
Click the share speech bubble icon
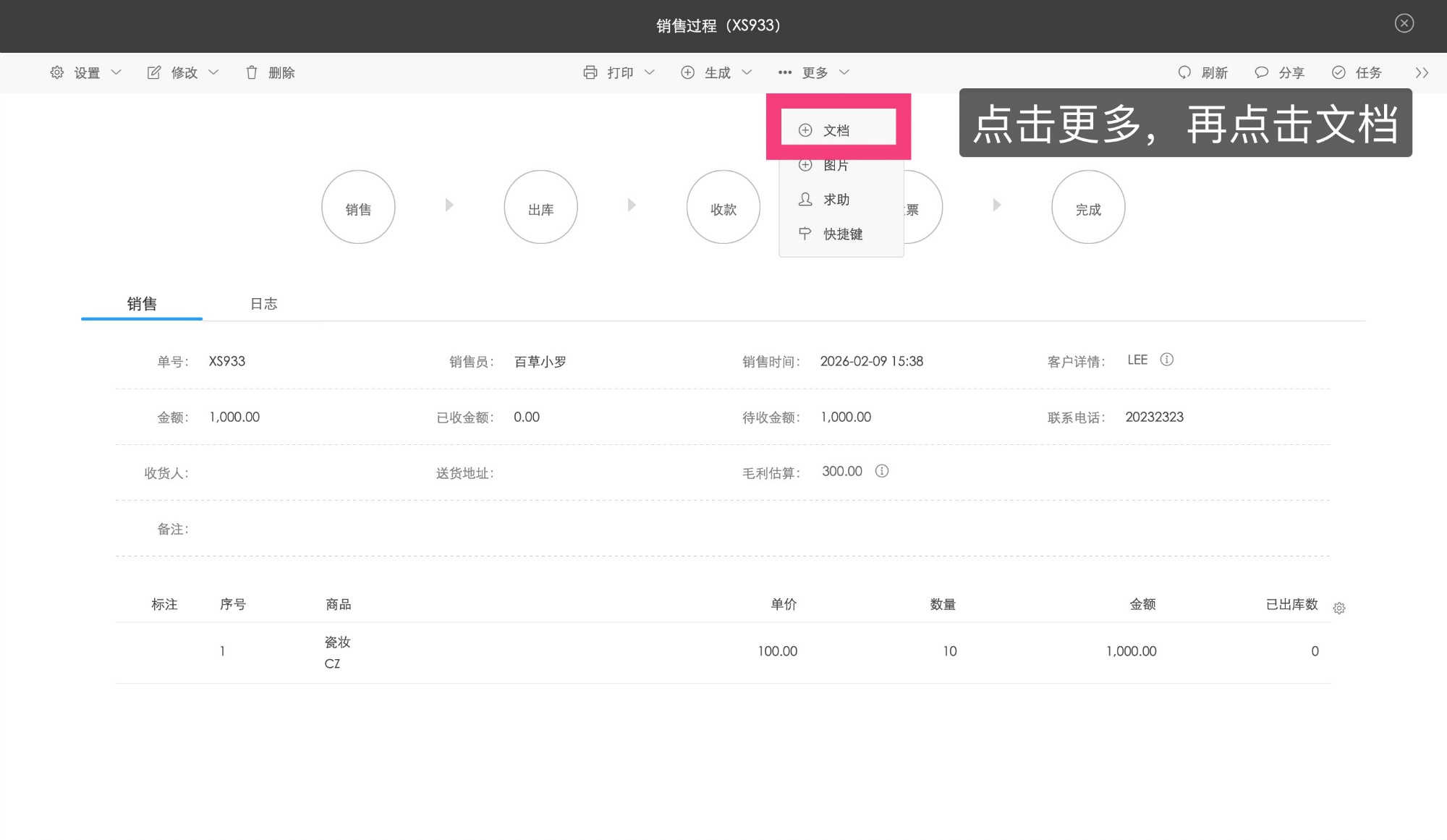[x=1262, y=72]
